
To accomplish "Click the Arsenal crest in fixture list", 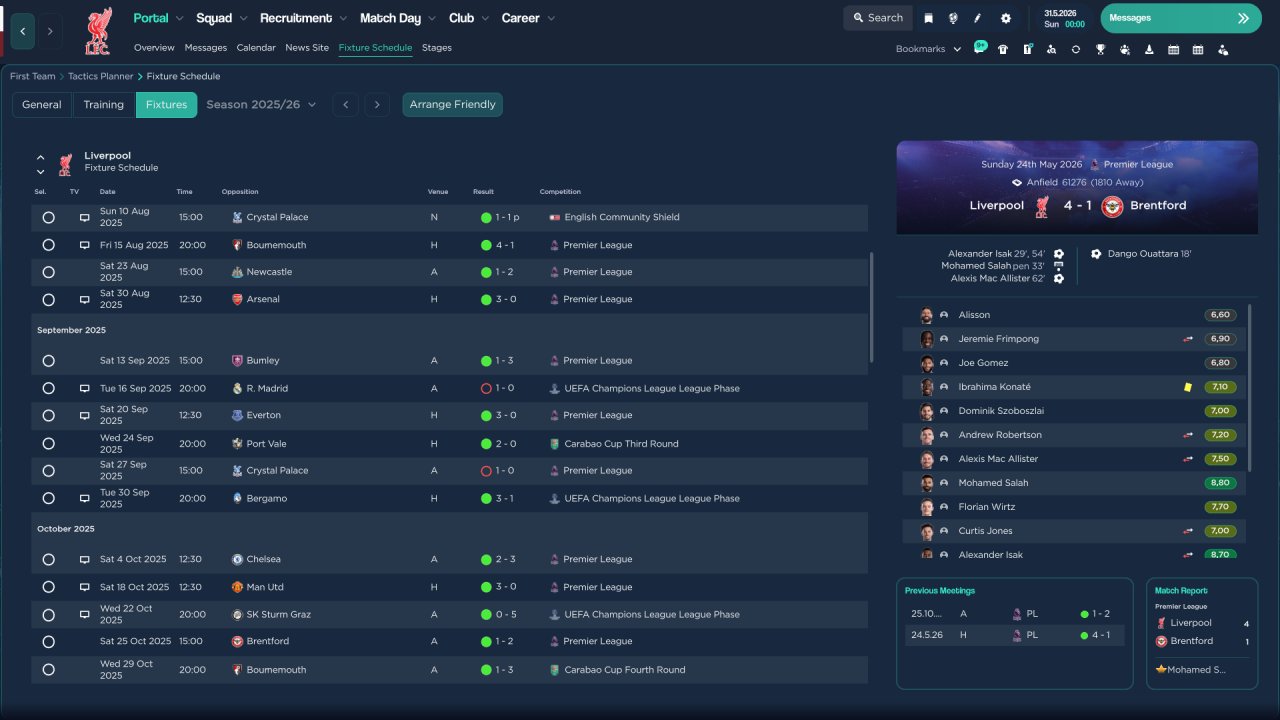I will pyautogui.click(x=236, y=299).
